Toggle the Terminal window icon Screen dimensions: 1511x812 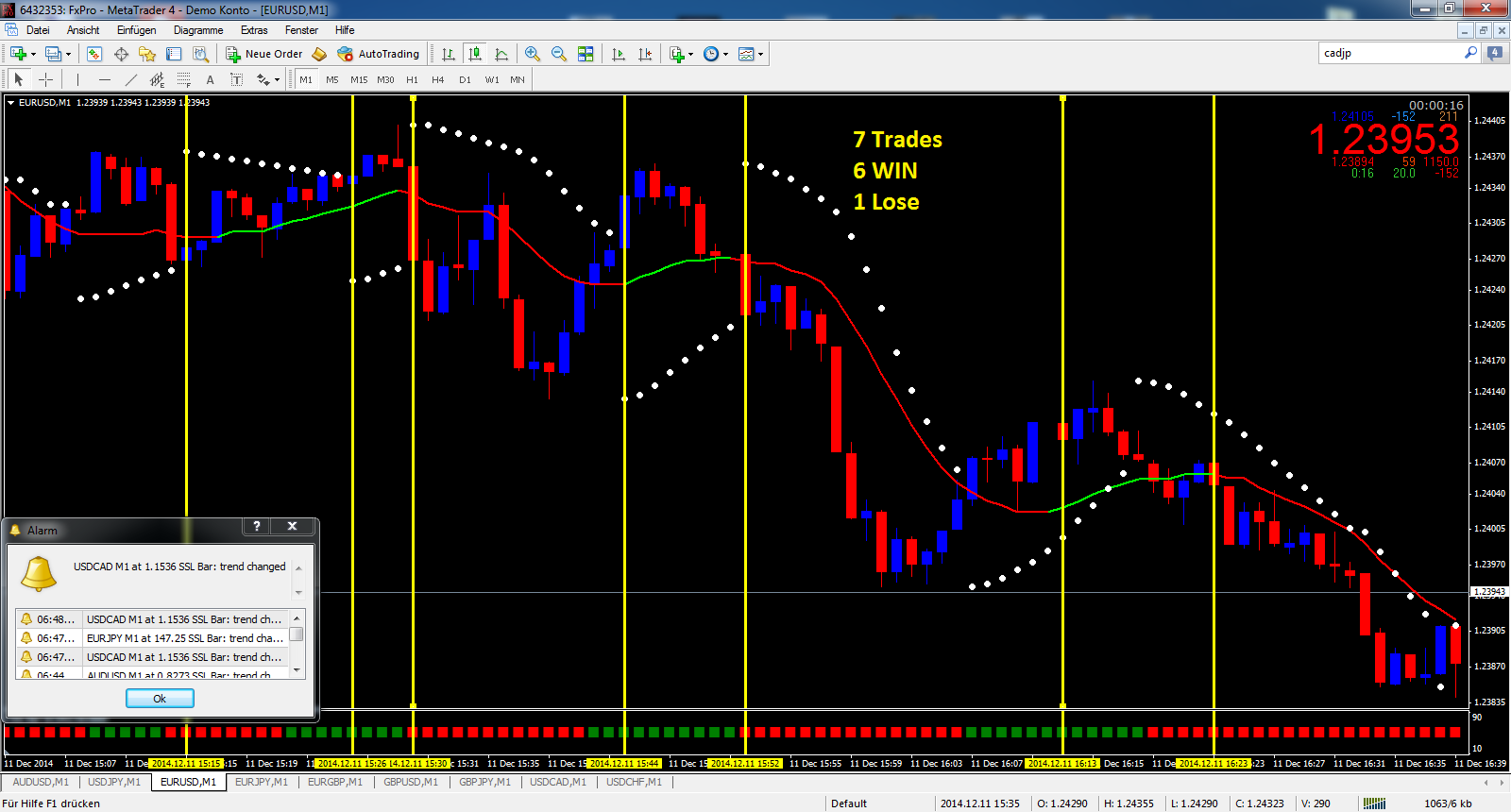pos(174,54)
